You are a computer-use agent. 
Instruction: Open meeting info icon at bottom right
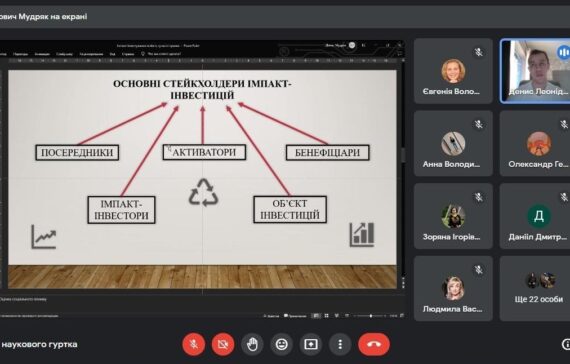click(566, 344)
